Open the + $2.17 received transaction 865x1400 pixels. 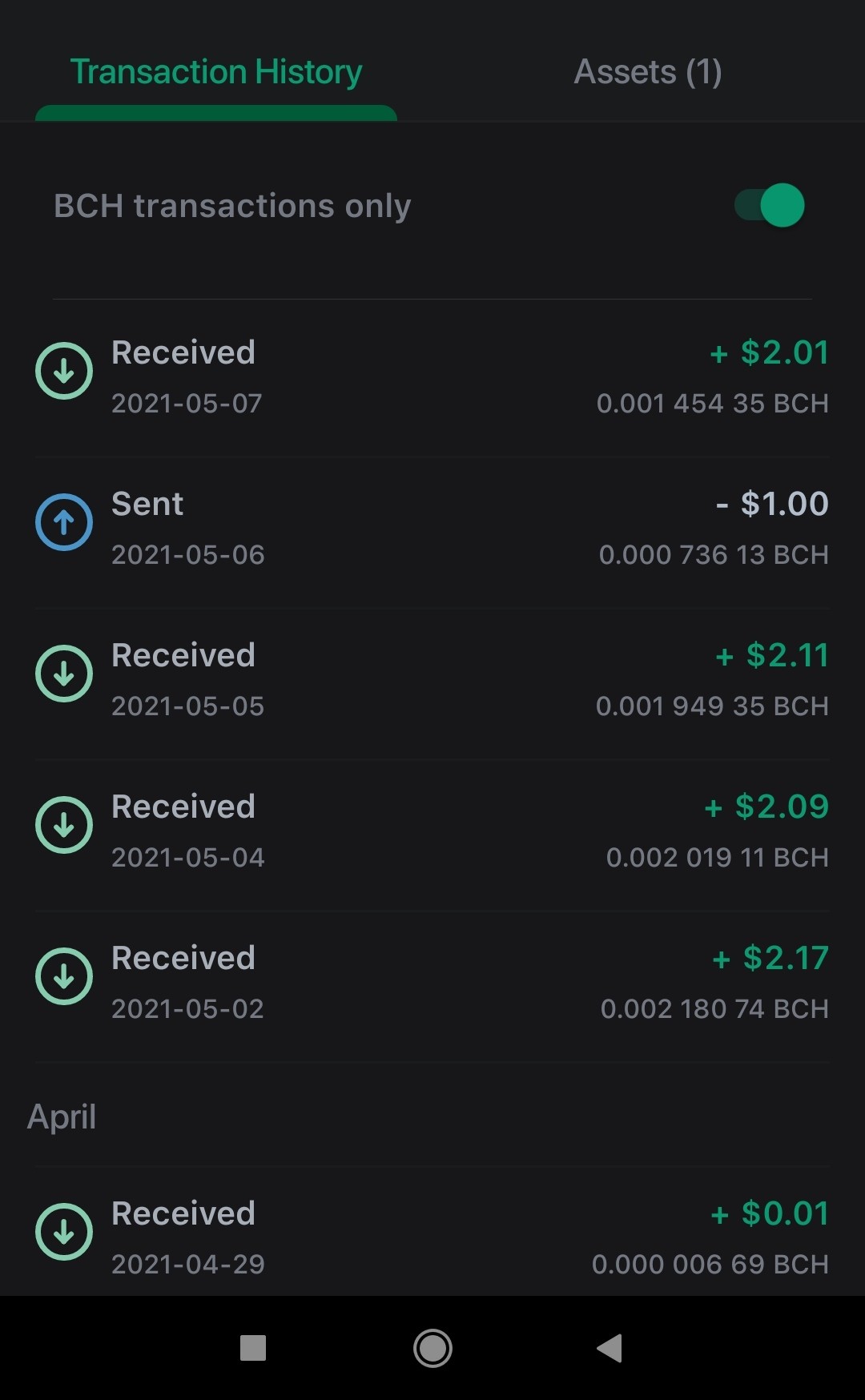click(432, 983)
